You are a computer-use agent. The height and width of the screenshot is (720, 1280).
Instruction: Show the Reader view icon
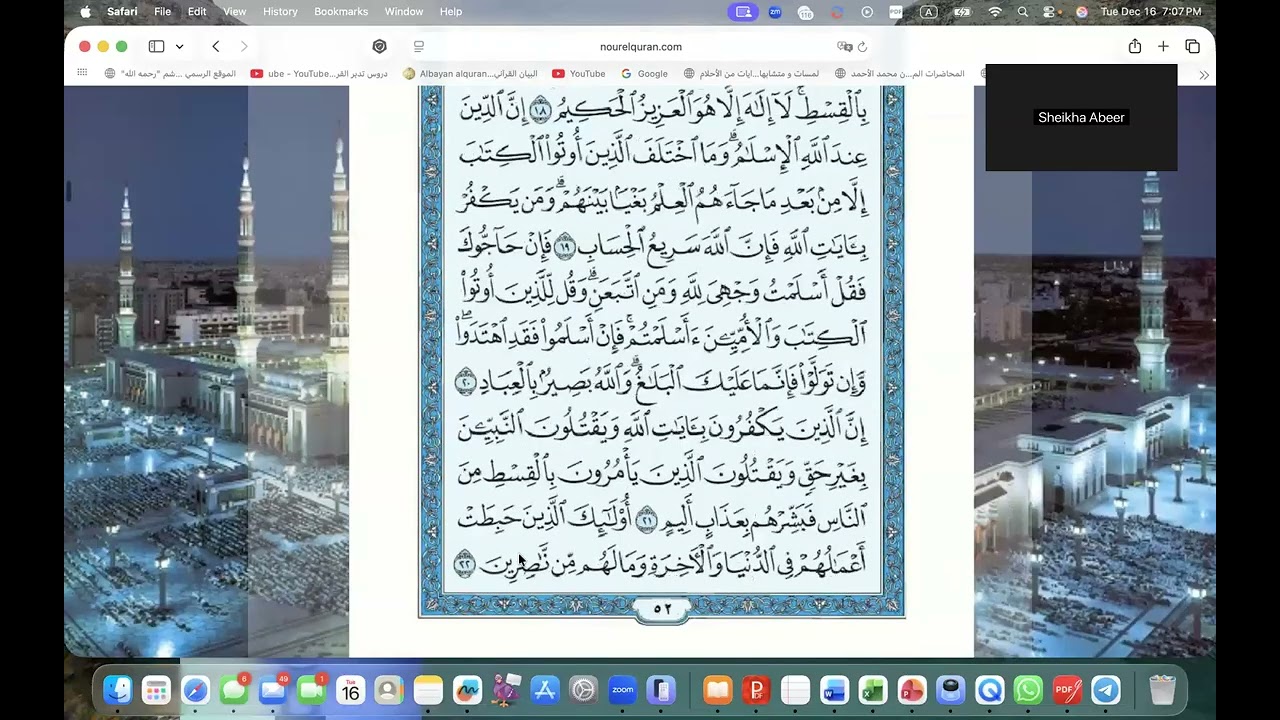[x=418, y=46]
